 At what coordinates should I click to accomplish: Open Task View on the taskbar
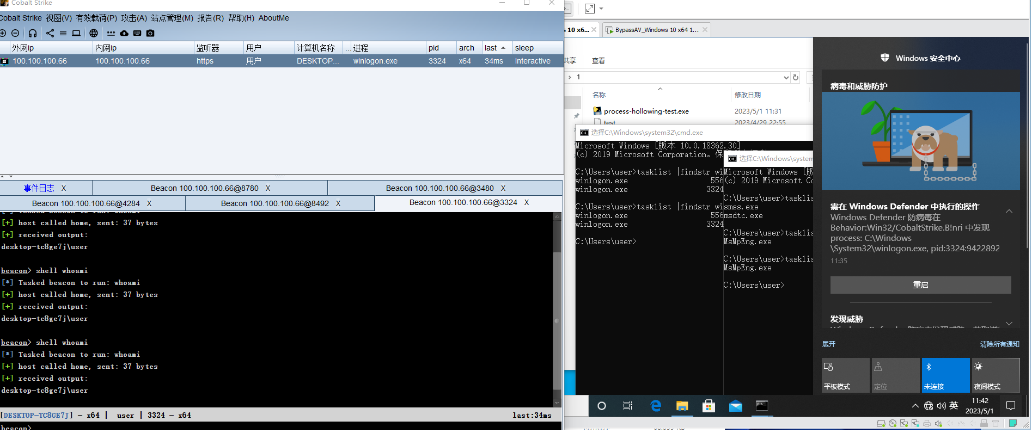(x=628, y=406)
